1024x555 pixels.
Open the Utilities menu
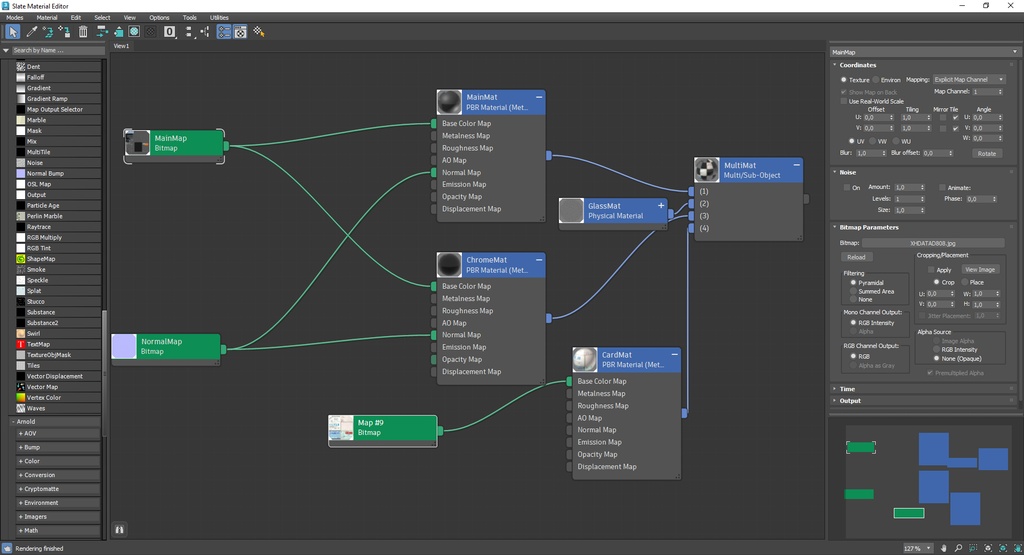(x=219, y=17)
